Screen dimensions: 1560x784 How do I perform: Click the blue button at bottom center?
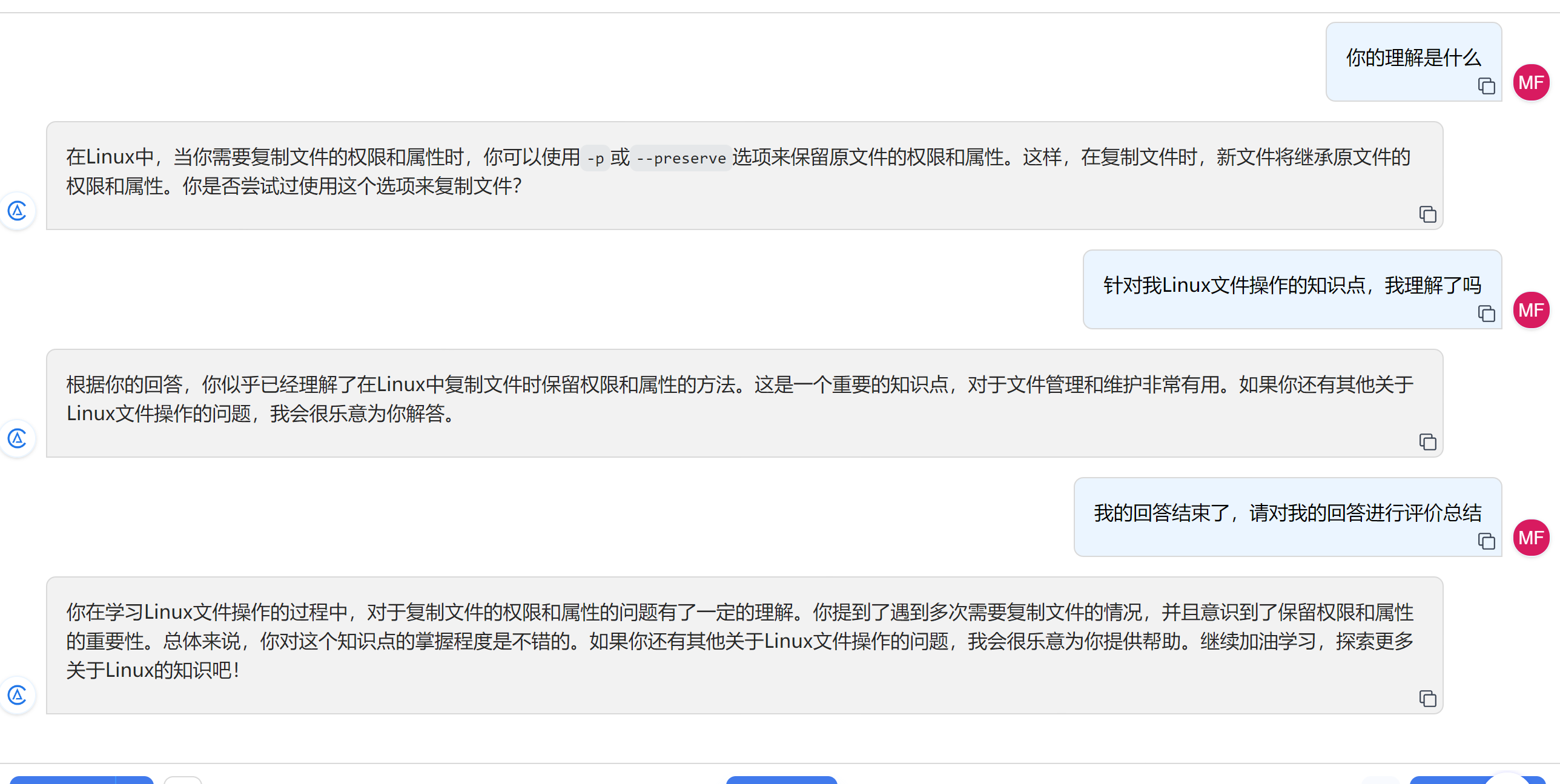pos(781,780)
